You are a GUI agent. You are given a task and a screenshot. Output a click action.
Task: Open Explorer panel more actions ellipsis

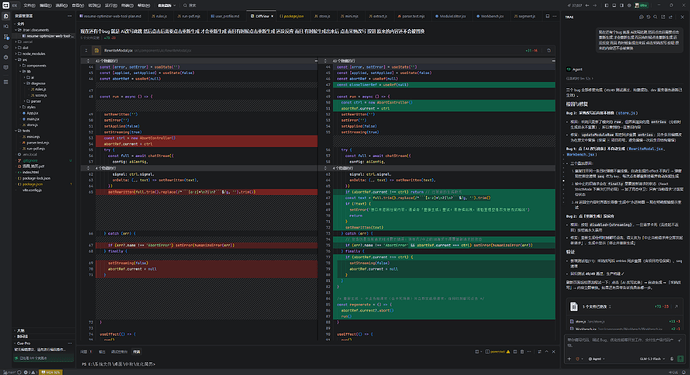pos(70,16)
